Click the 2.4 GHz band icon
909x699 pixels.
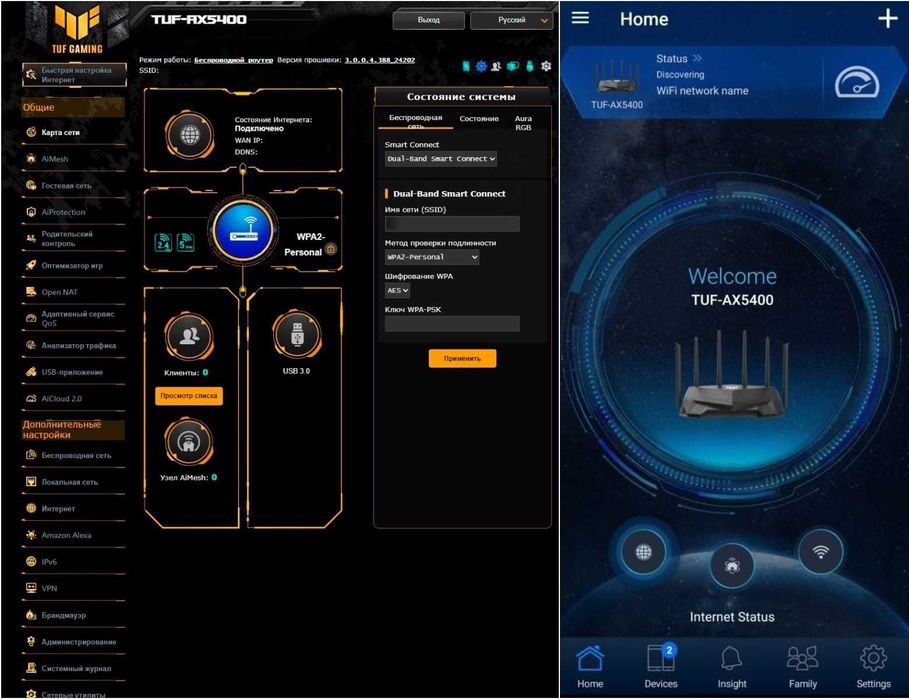point(163,242)
